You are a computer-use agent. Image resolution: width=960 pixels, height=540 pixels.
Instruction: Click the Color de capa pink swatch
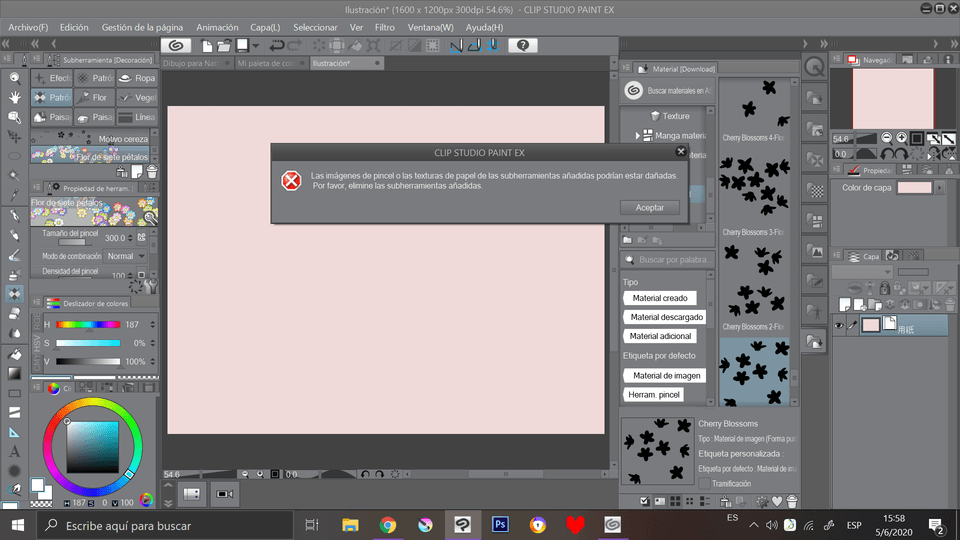click(x=915, y=187)
